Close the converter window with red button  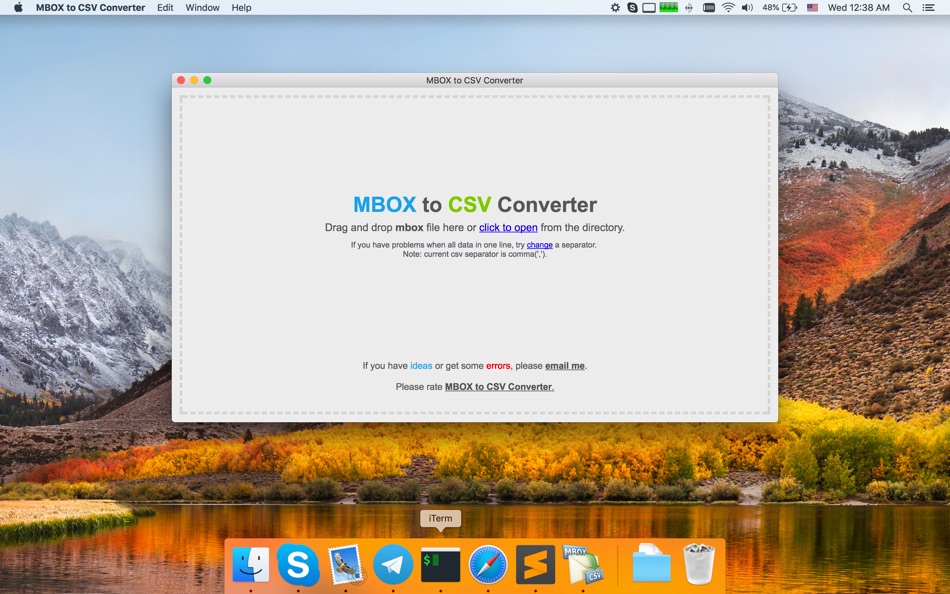[181, 80]
